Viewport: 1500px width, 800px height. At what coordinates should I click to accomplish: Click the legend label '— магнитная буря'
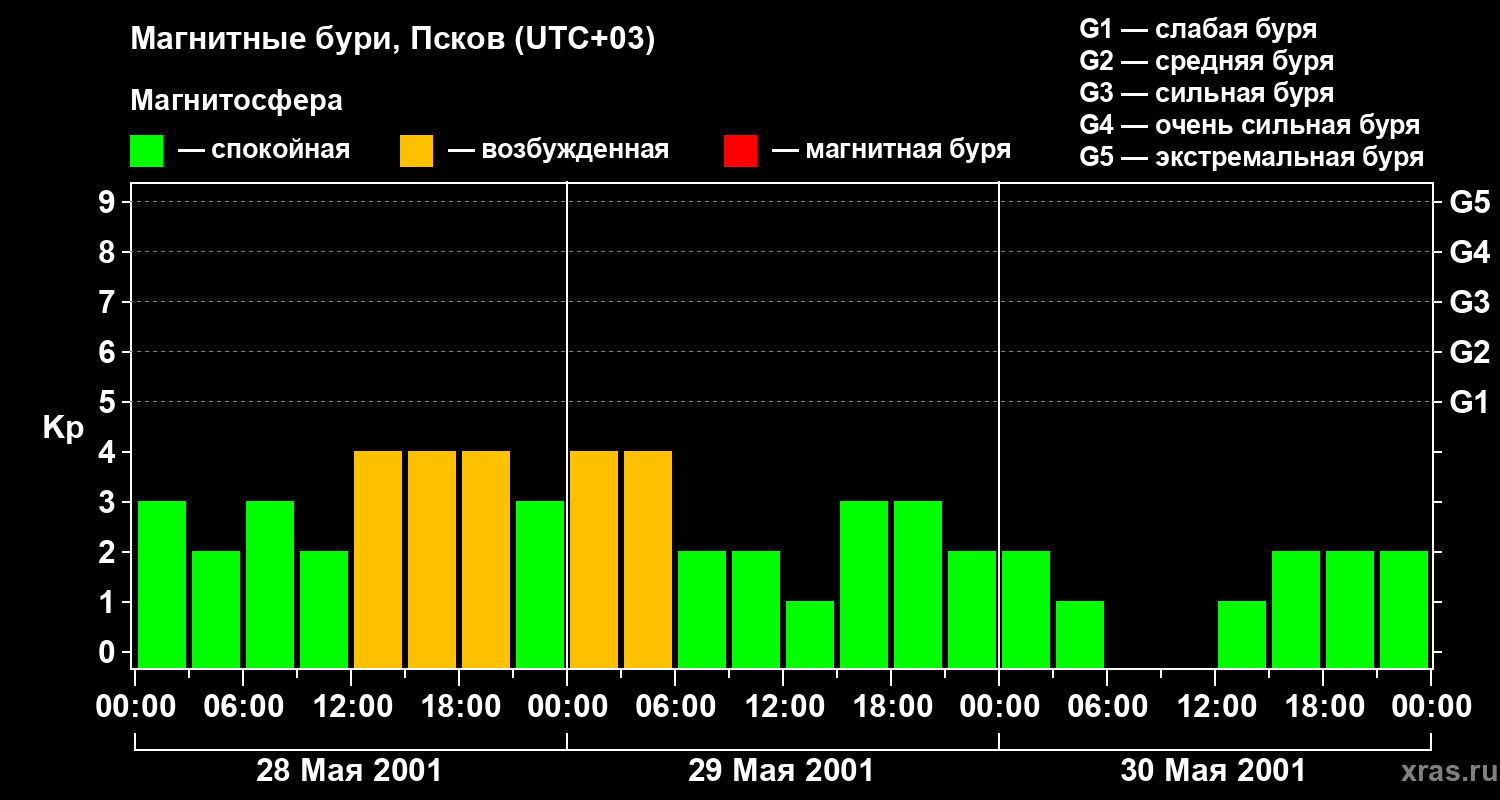892,150
